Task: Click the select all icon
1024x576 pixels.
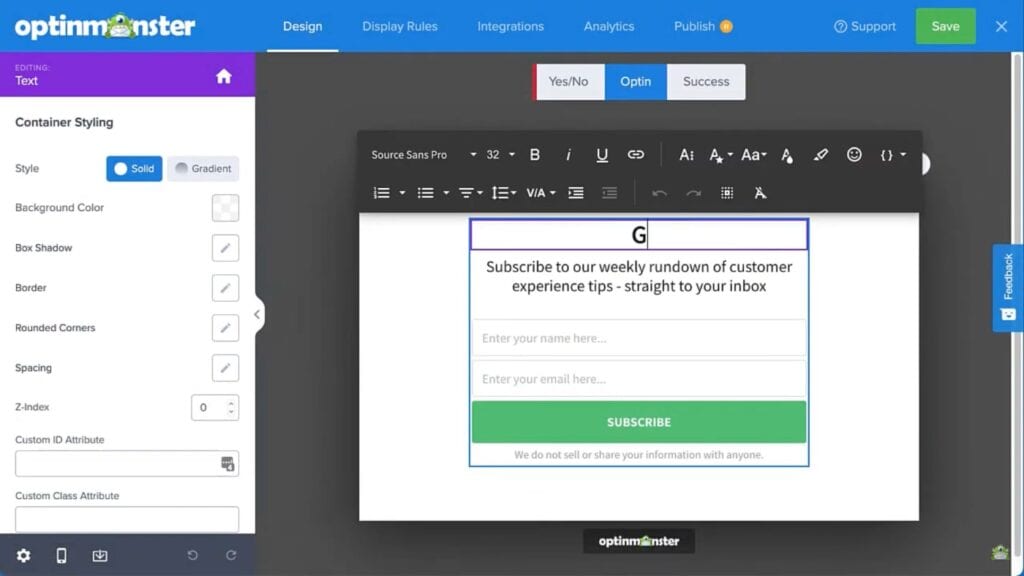Action: pos(727,193)
